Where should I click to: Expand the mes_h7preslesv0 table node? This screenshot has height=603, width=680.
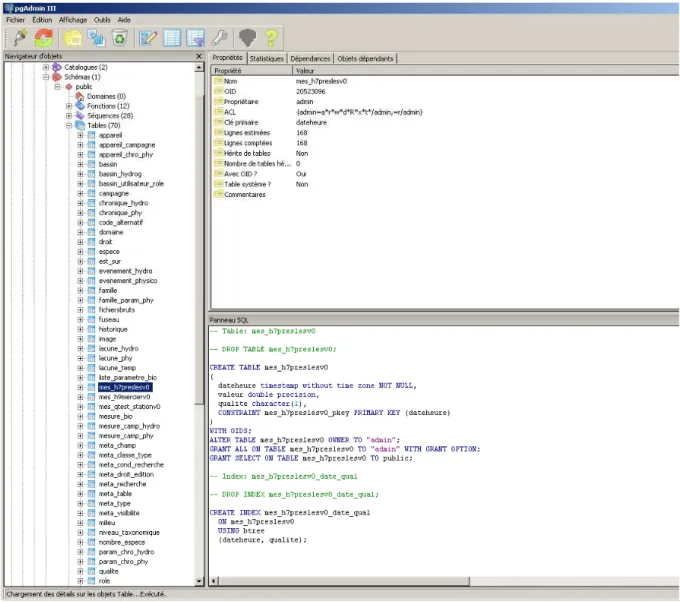[x=80, y=387]
